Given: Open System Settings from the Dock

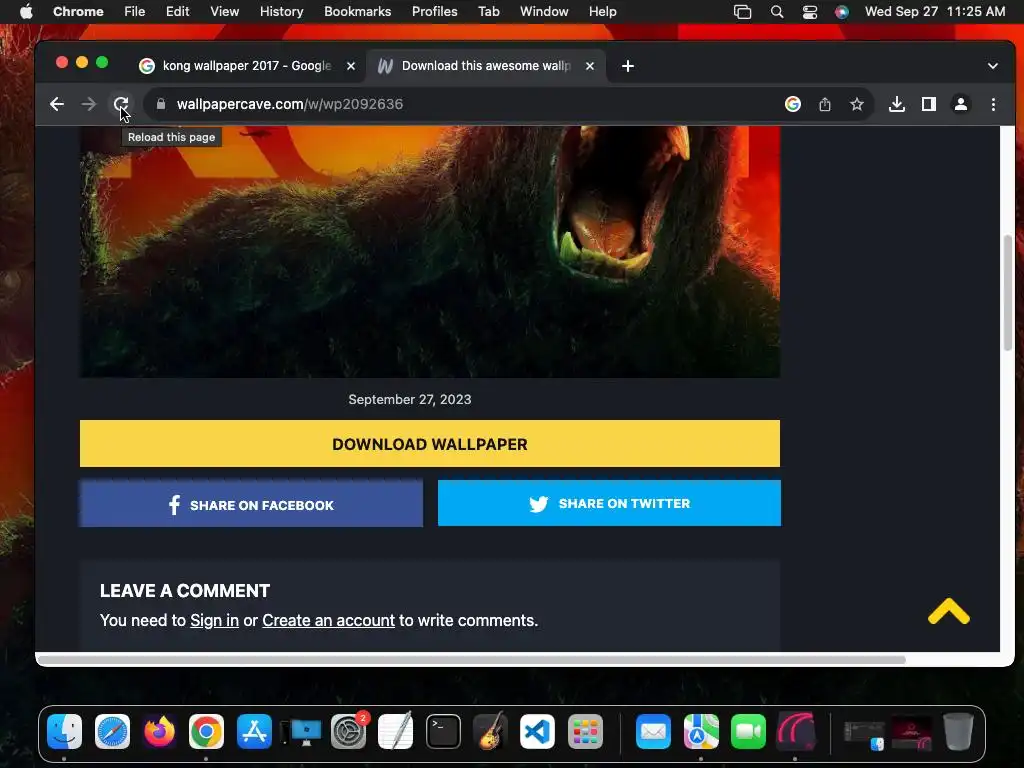Looking at the screenshot, I should [349, 731].
